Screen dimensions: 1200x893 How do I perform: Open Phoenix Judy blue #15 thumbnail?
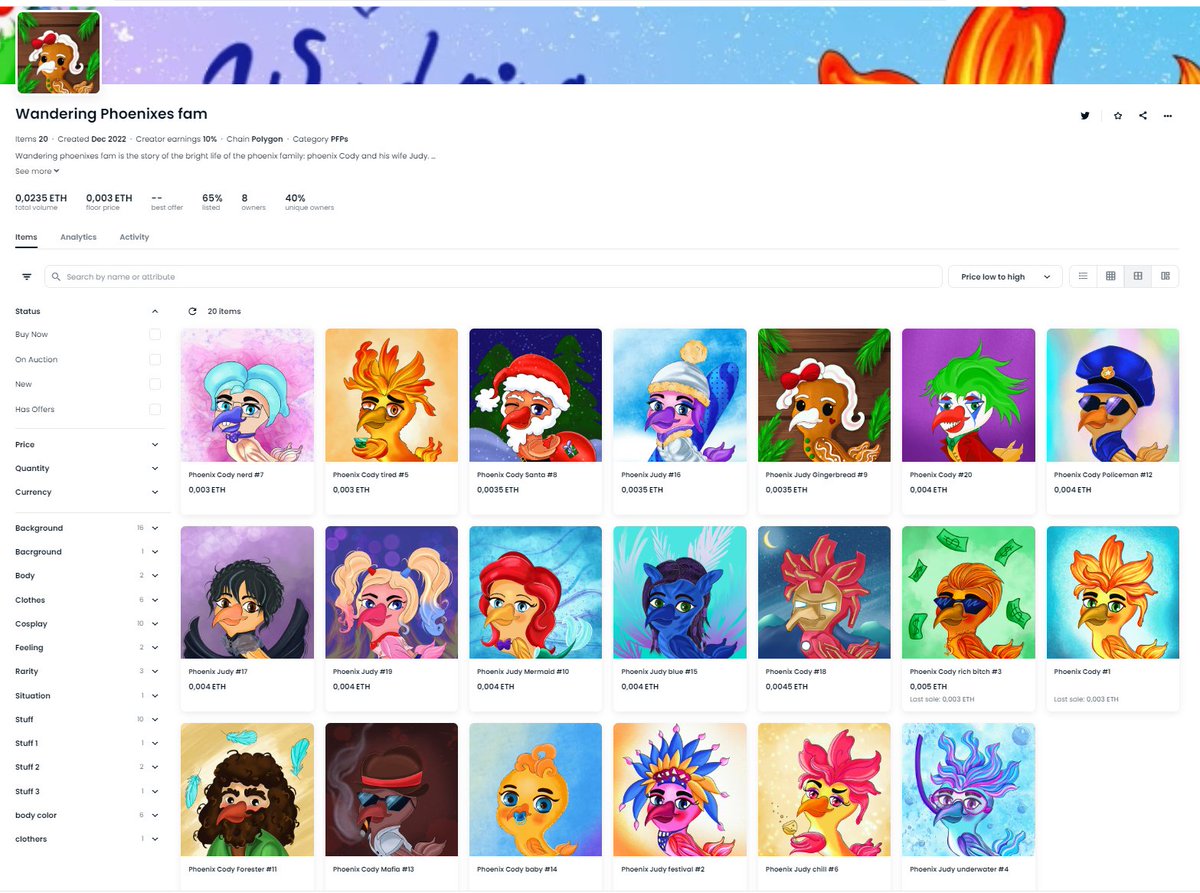tap(680, 592)
